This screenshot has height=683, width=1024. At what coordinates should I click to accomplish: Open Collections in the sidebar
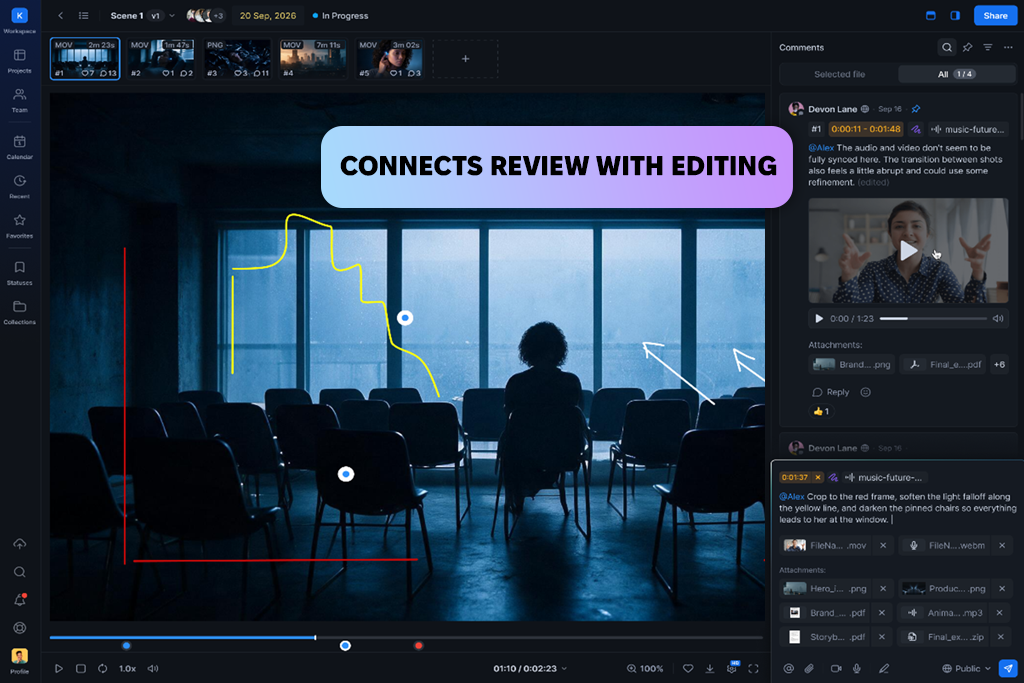tap(20, 312)
